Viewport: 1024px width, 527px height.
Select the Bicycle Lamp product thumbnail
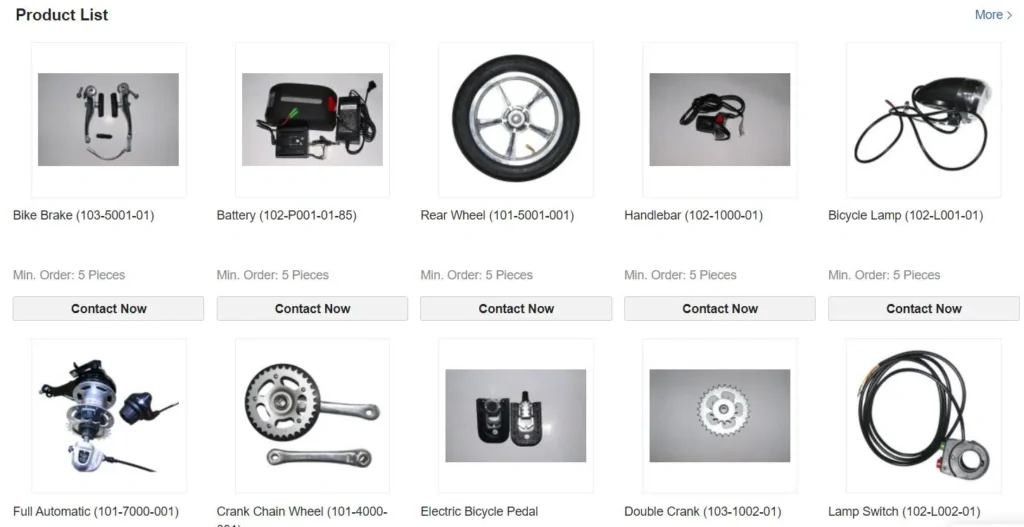[923, 120]
